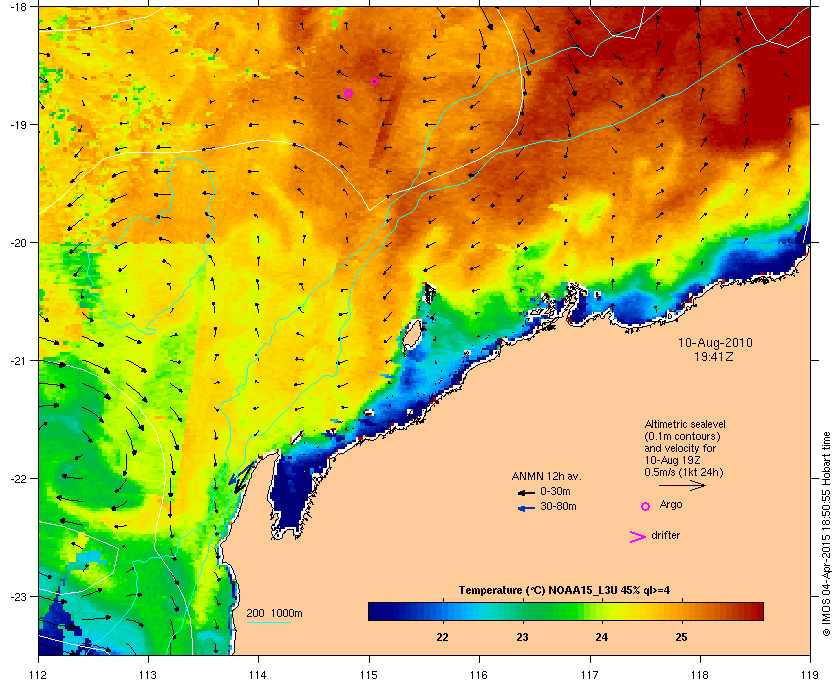Click the temperature color bar
The image size is (840, 680).
566,611
